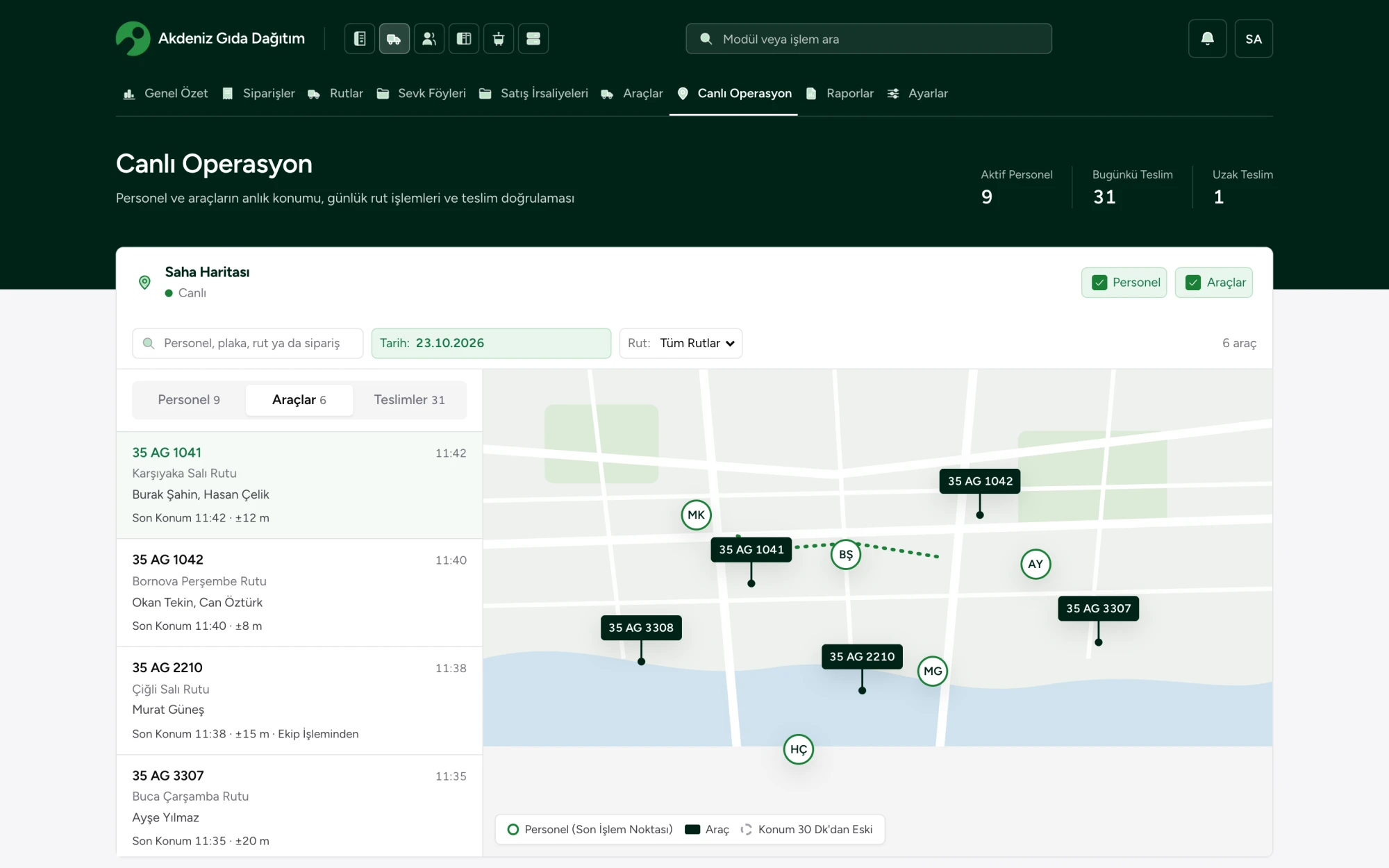Viewport: 1389px width, 868px height.
Task: Select the 35 AG 2210 Çiğli list row
Action: [x=299, y=701]
